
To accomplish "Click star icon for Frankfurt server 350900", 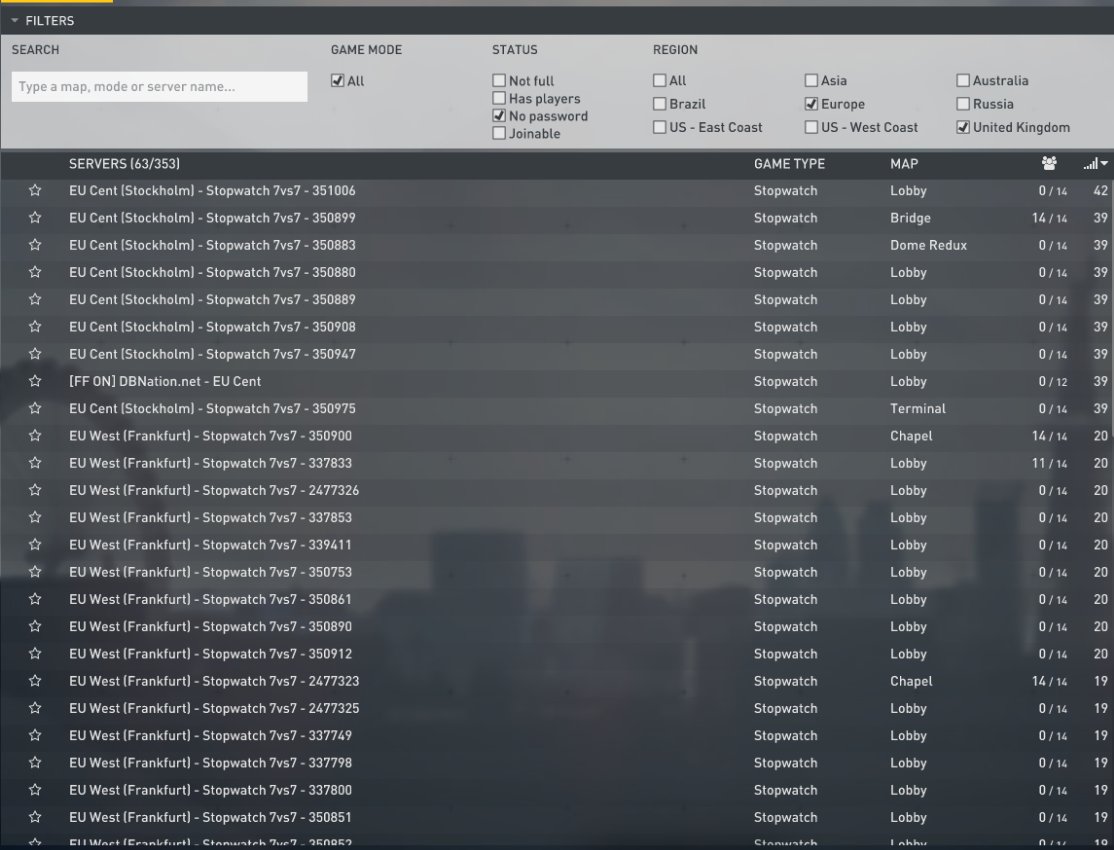I will [35, 436].
